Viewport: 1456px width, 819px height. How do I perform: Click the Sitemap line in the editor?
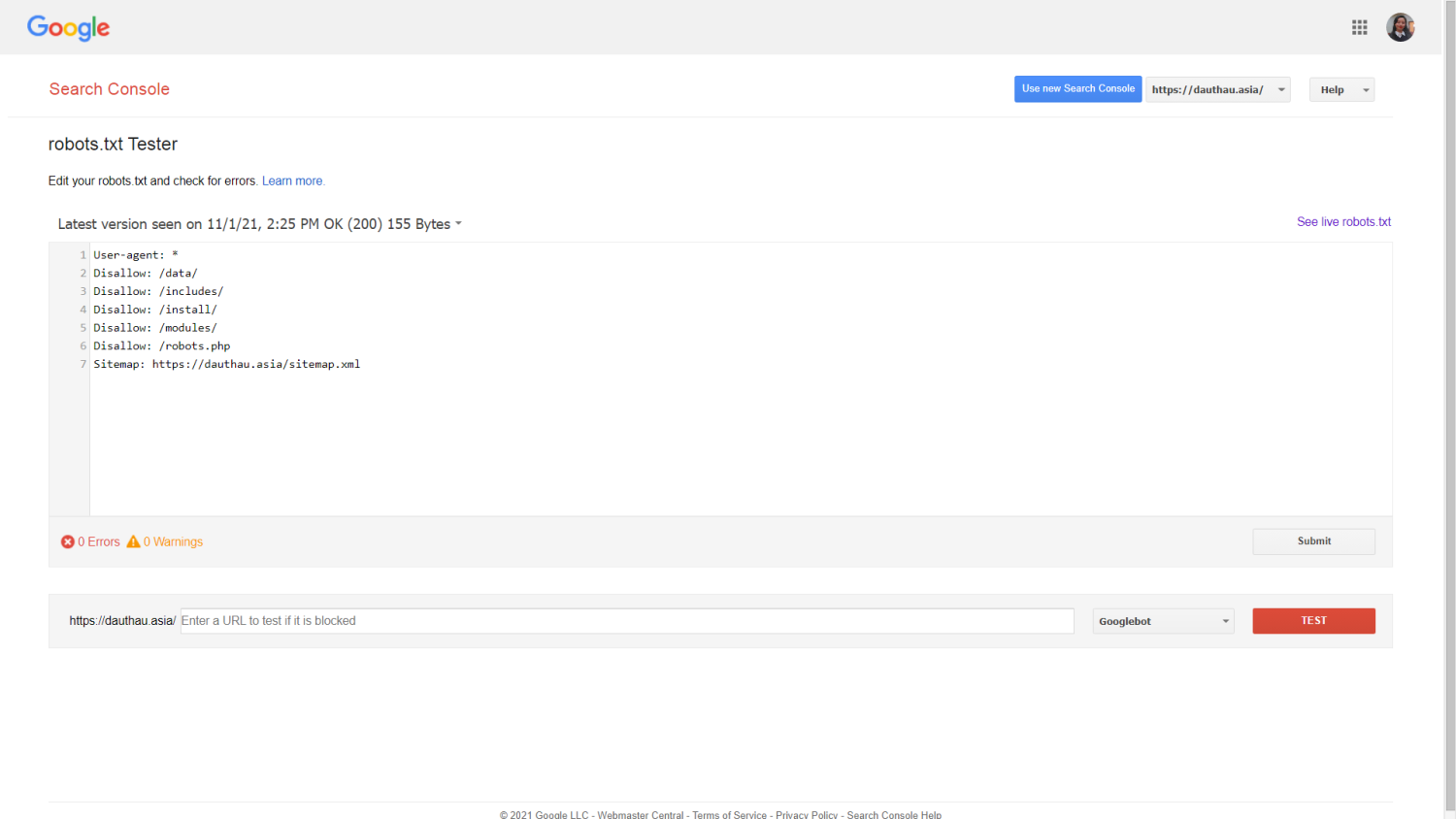pos(227,365)
